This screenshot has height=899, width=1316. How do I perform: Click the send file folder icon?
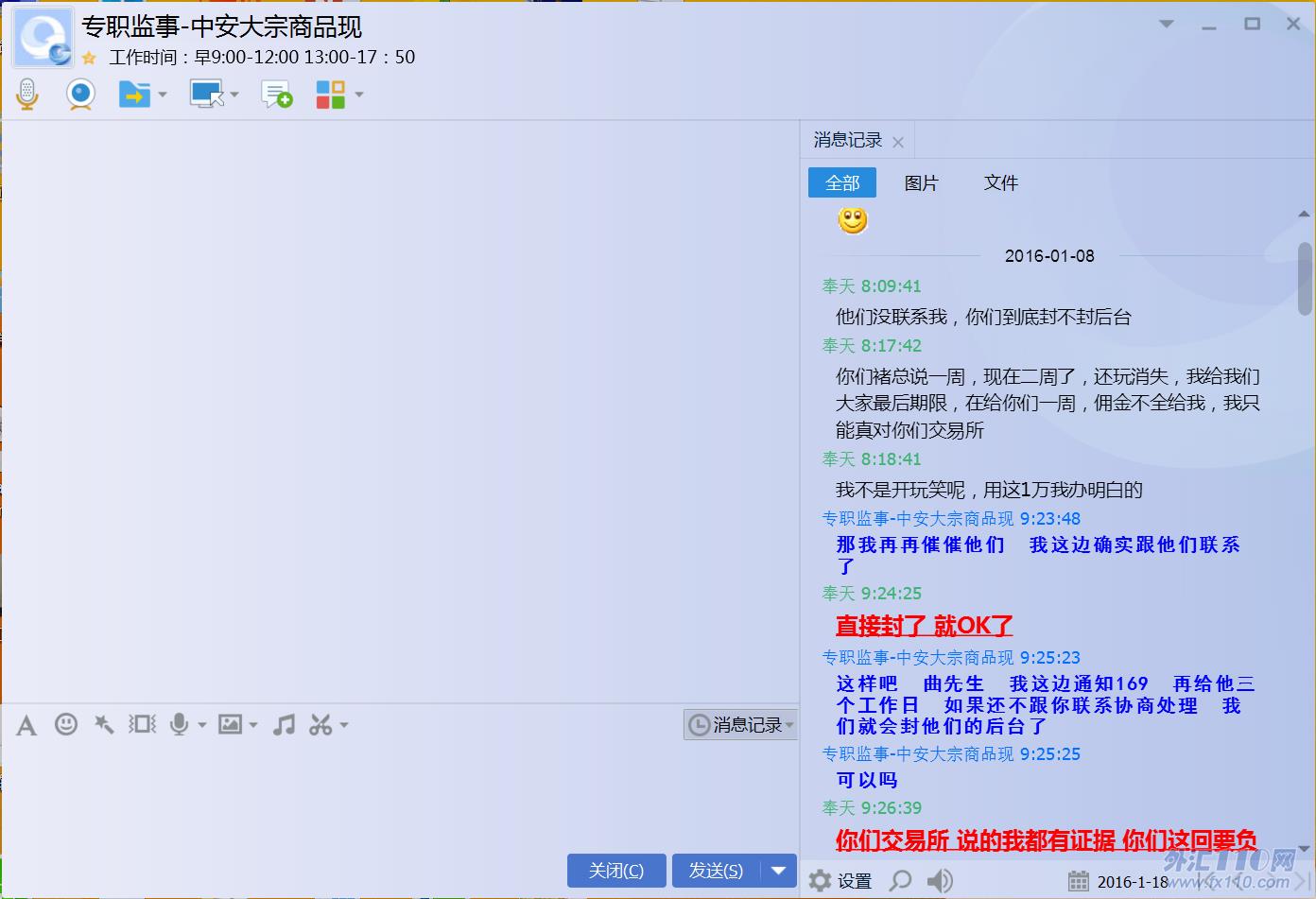coord(134,95)
